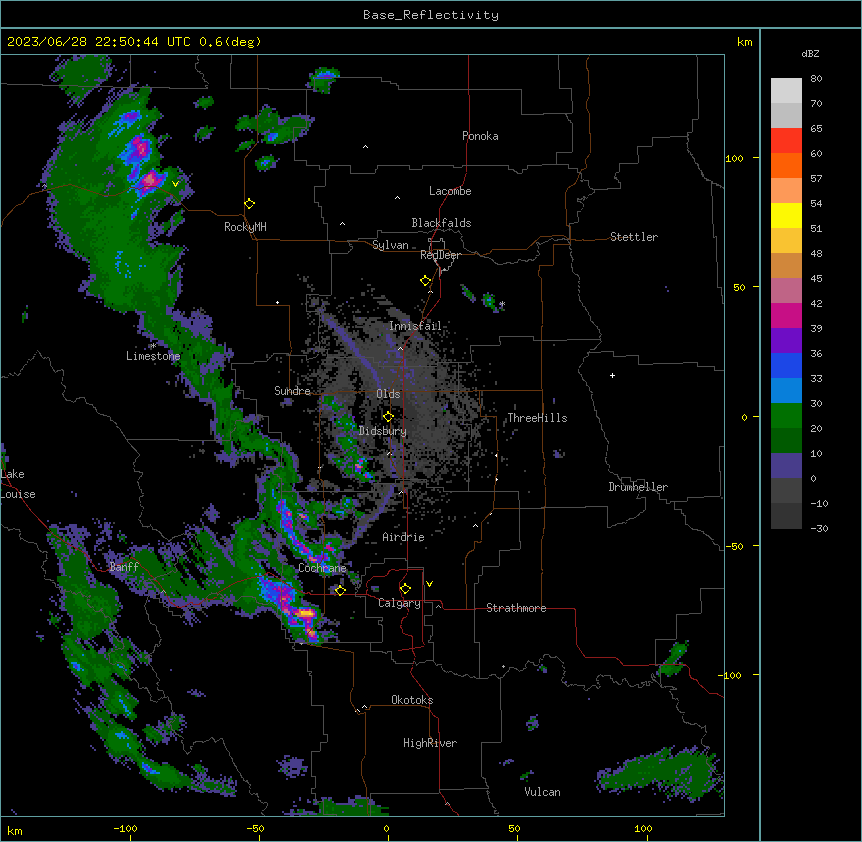Select the royal blue 33-36 dBZ swatch
The height and width of the screenshot is (842, 862).
[x=786, y=365]
